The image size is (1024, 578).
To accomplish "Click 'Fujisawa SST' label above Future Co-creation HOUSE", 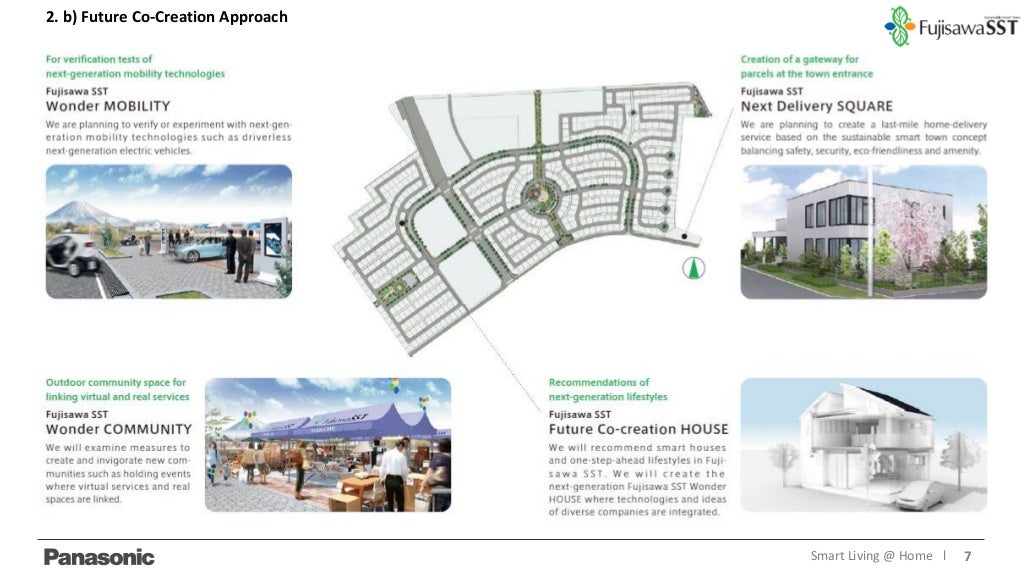I will click(579, 414).
